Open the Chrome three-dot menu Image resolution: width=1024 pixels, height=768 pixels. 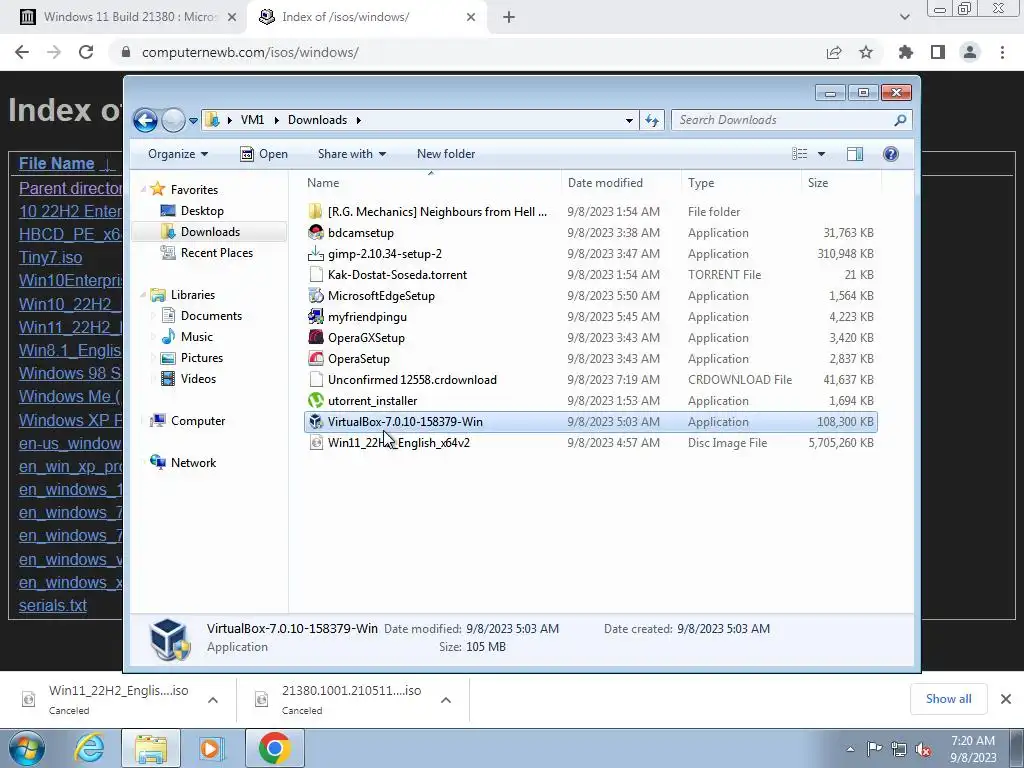(x=1002, y=52)
